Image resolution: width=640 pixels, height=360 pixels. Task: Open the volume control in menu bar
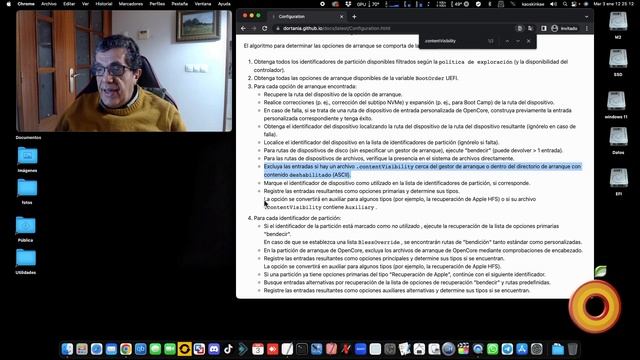tap(553, 4)
